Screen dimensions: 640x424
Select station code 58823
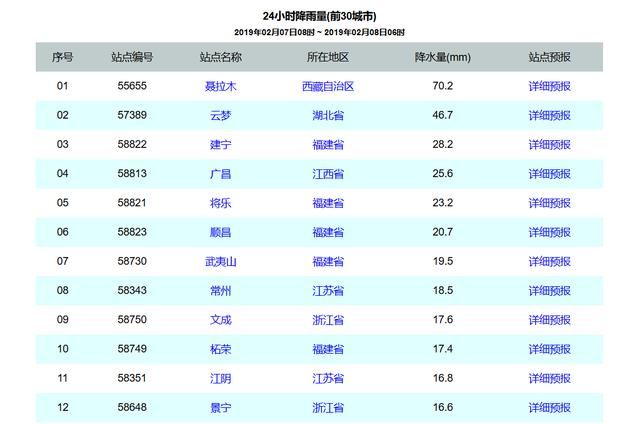coord(132,232)
